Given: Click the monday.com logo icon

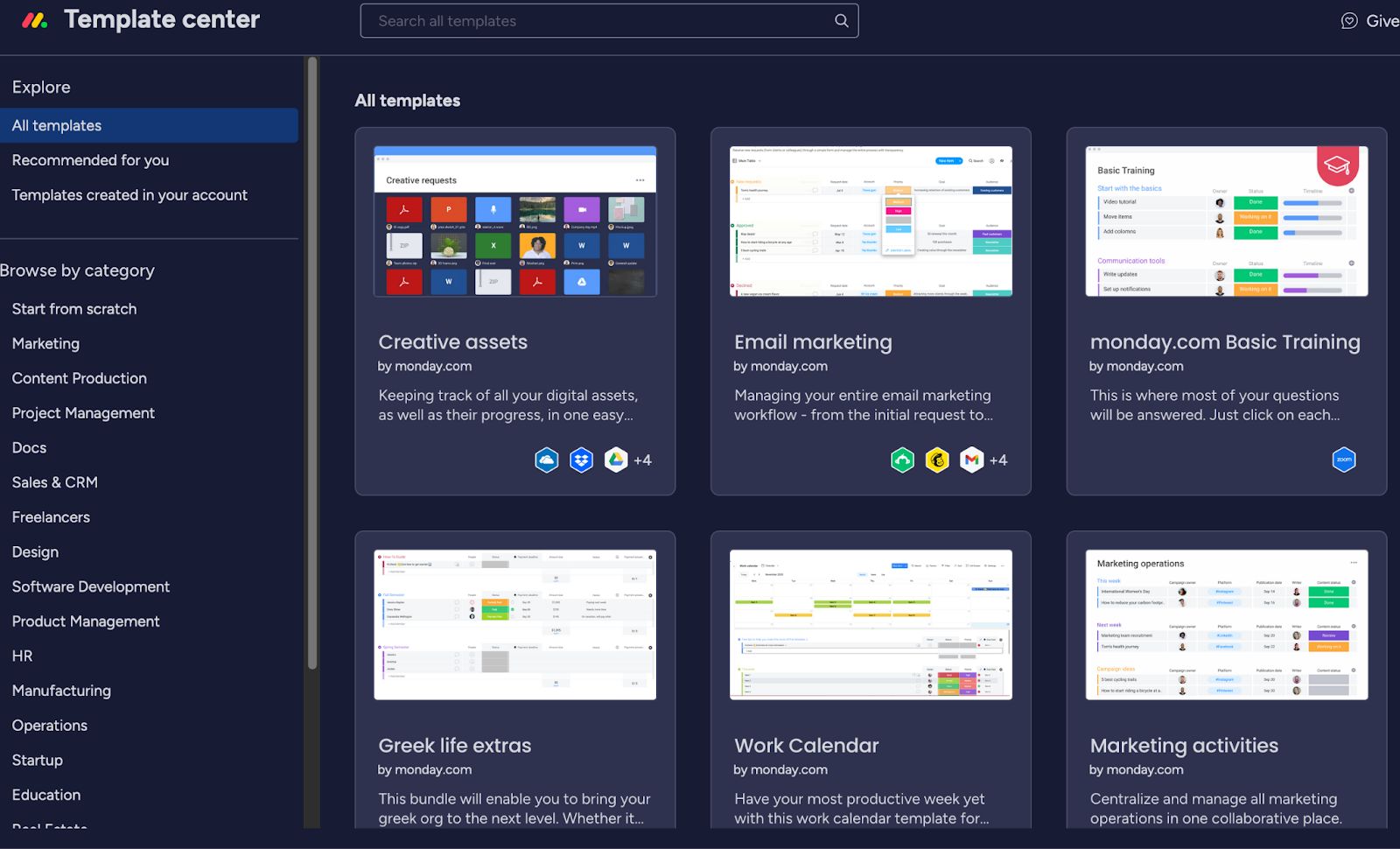Looking at the screenshot, I should [x=35, y=20].
